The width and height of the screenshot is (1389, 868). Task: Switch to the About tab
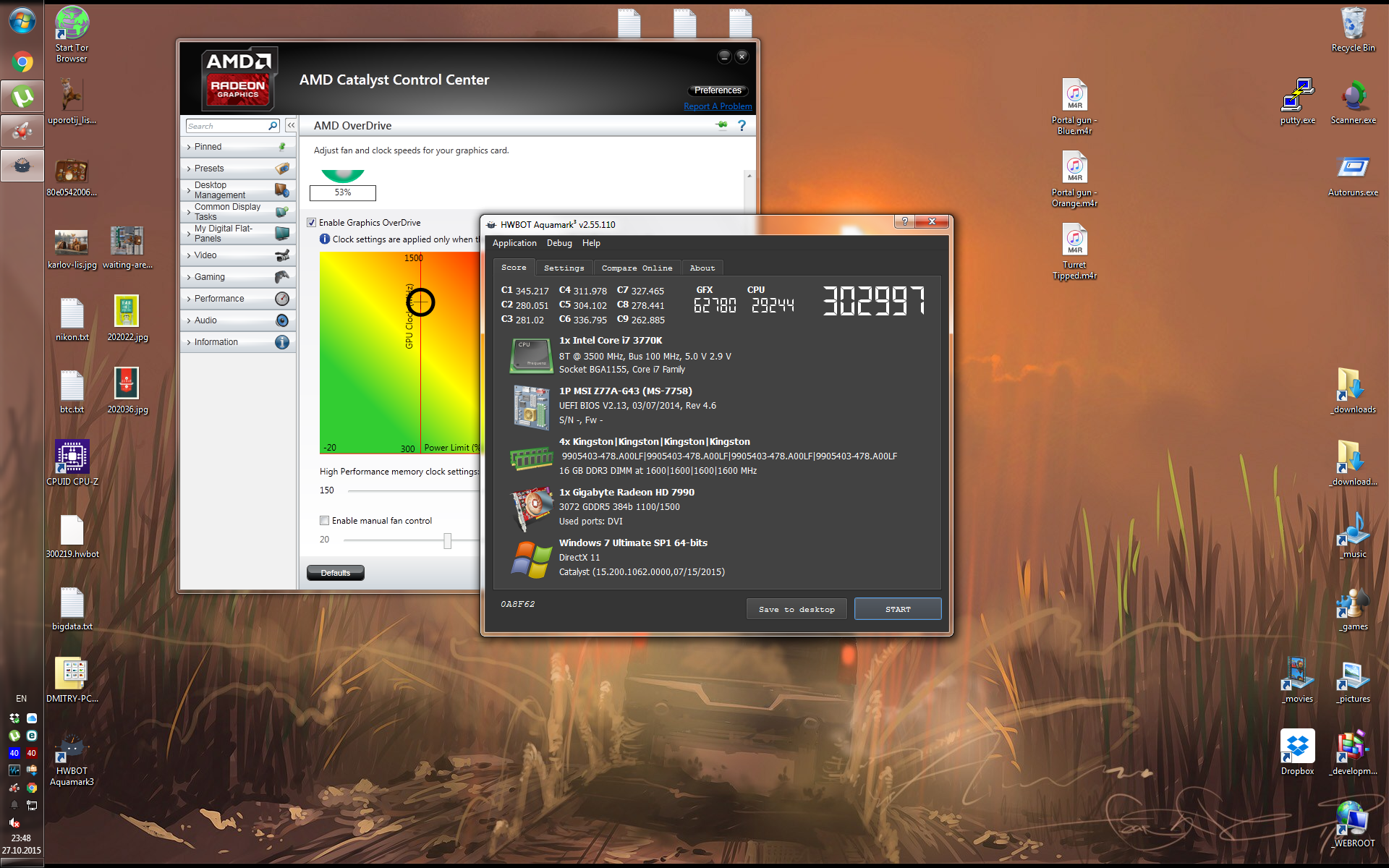point(702,268)
